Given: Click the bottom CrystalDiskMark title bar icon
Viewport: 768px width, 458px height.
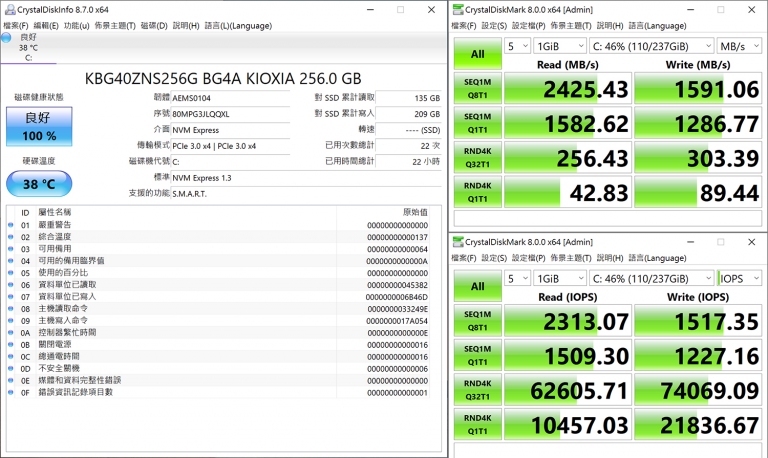Looking at the screenshot, I should click(458, 241).
